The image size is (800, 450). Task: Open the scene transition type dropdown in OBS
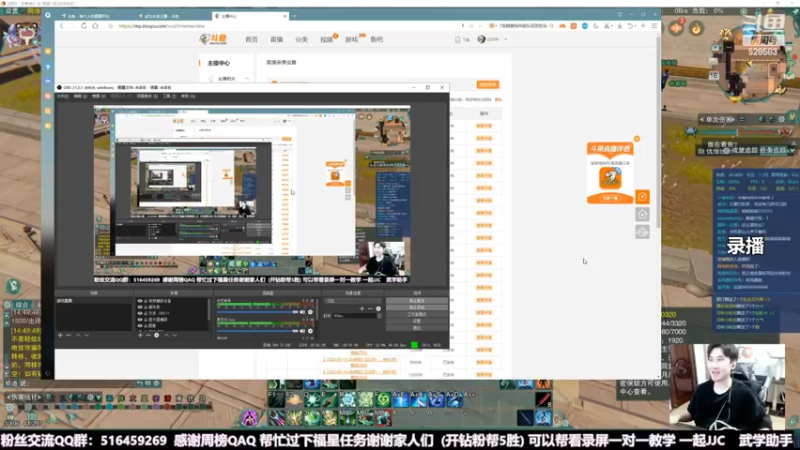tap(353, 301)
